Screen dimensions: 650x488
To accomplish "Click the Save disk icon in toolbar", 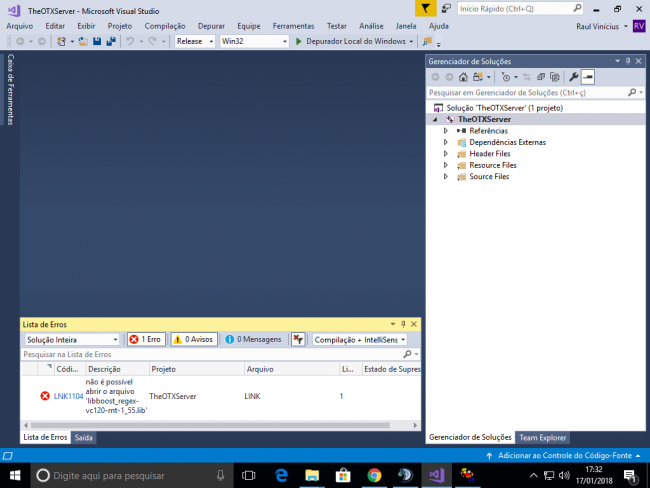I will 97,41.
